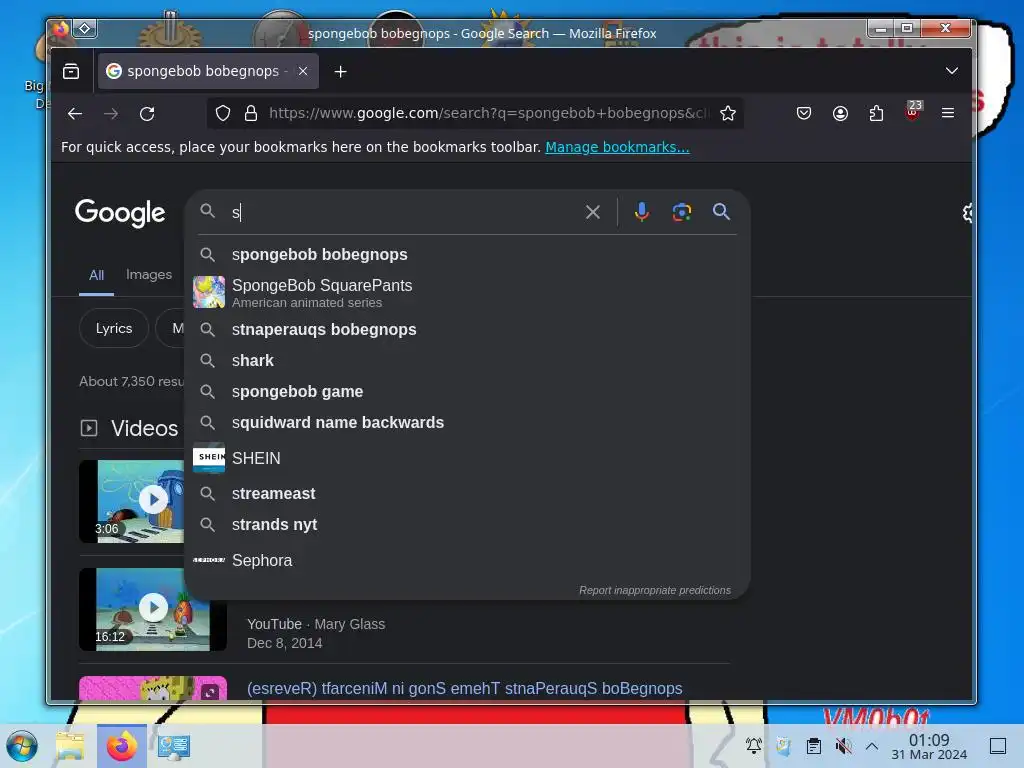The height and width of the screenshot is (768, 1024).
Task: Open Firefox application hamburger menu
Action: point(948,114)
